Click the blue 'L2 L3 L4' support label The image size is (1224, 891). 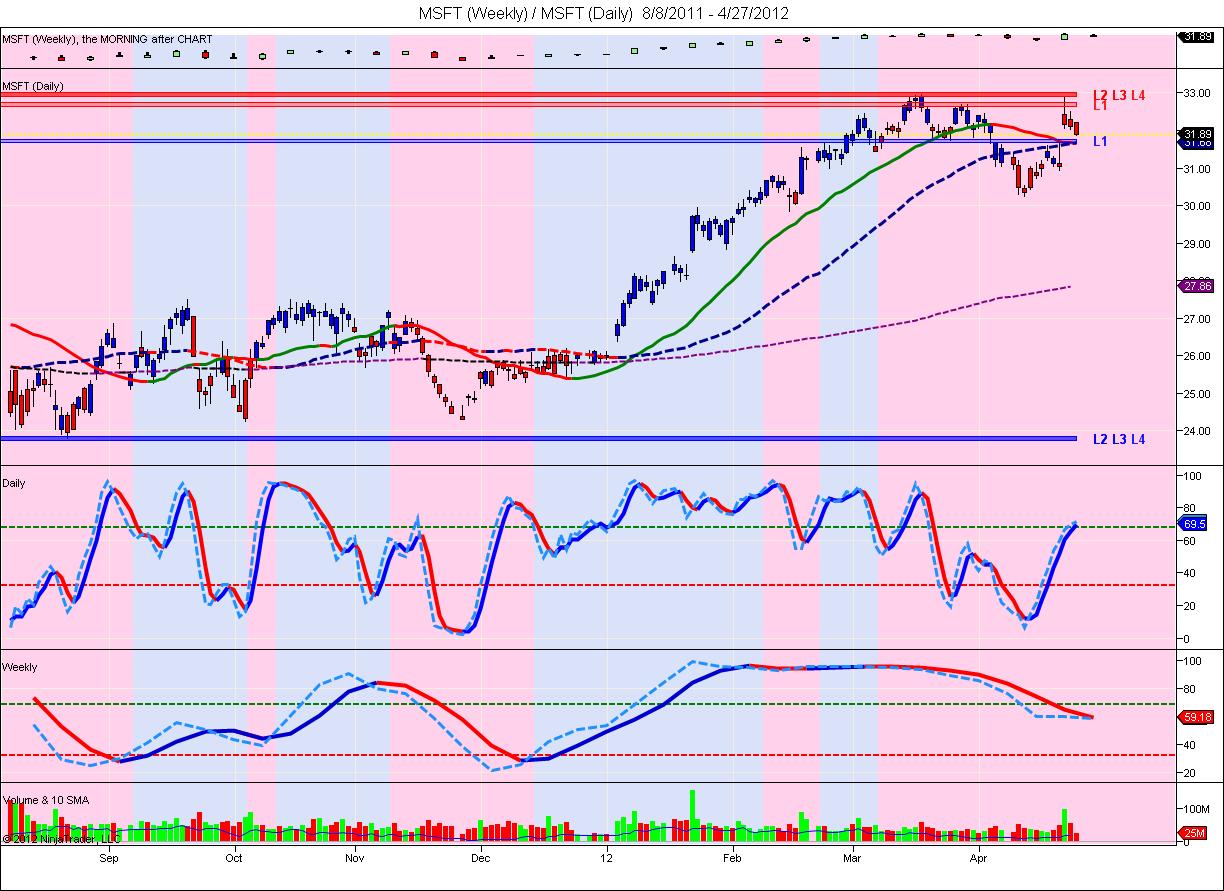click(x=1118, y=439)
